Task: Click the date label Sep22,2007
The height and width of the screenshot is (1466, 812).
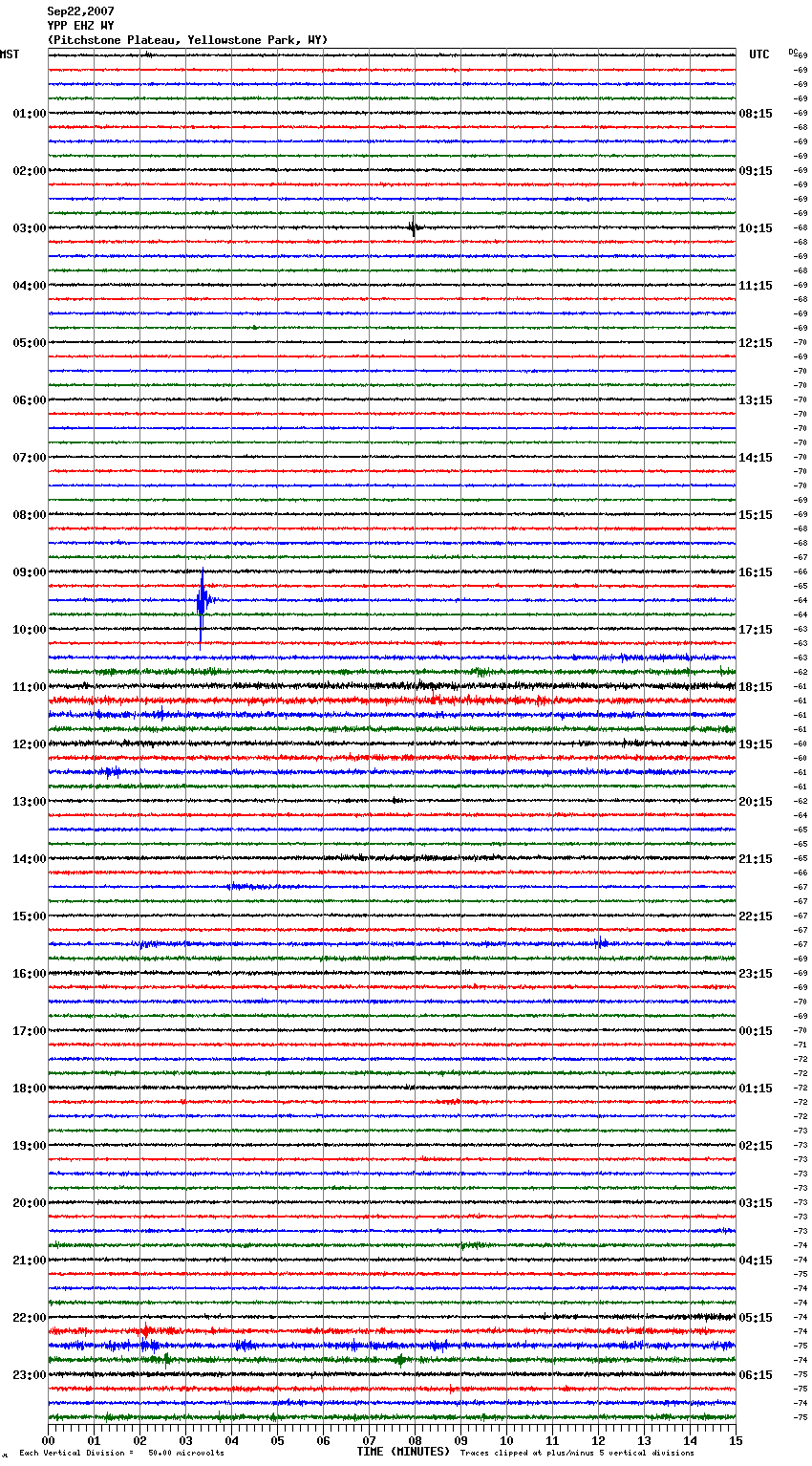Action: [x=80, y=11]
